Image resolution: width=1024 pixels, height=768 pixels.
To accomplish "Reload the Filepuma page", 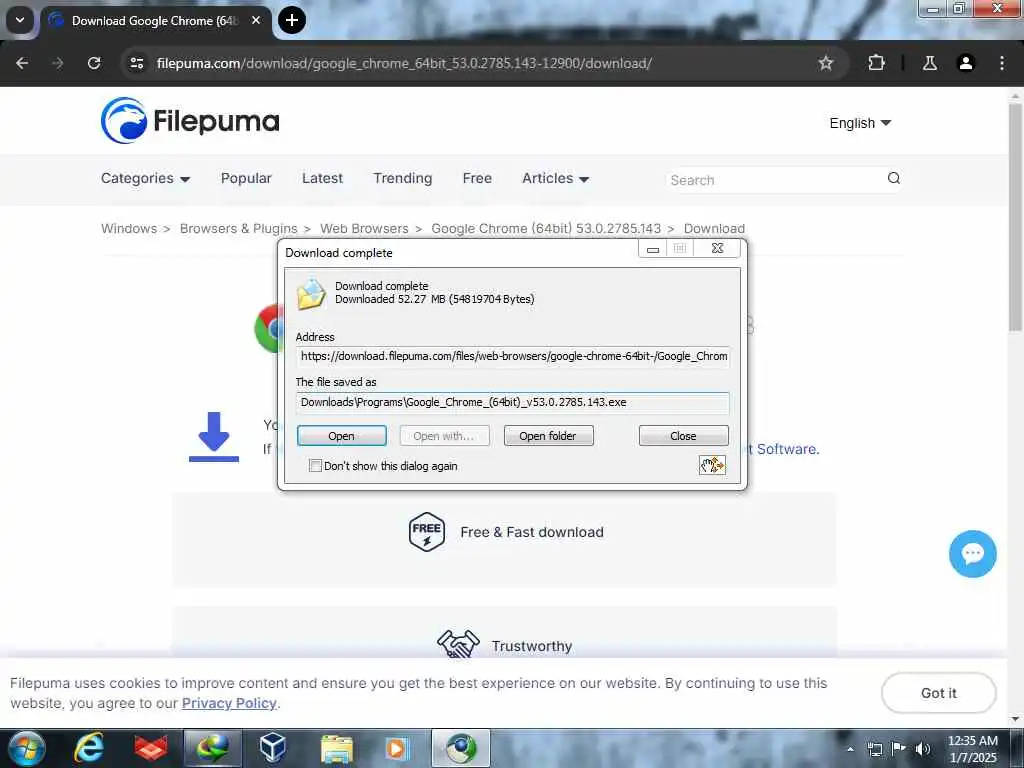I will pyautogui.click(x=94, y=63).
